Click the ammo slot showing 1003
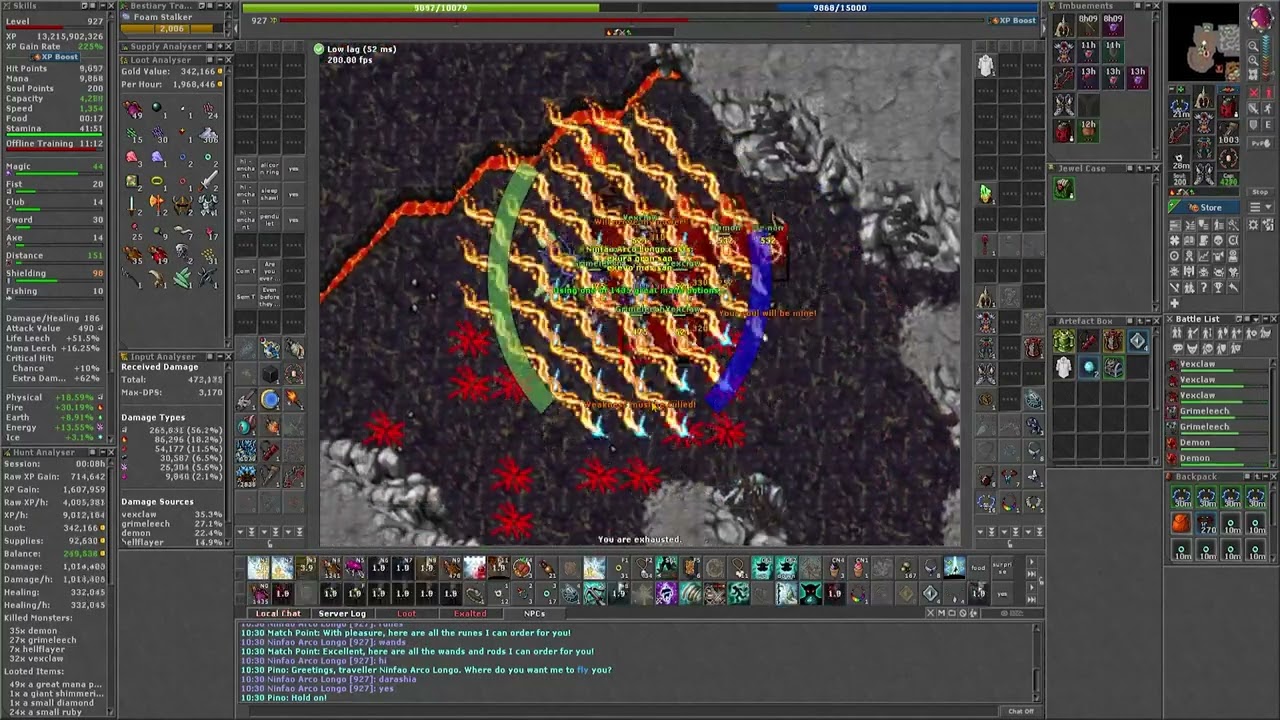This screenshot has width=1280, height=720. click(1227, 133)
